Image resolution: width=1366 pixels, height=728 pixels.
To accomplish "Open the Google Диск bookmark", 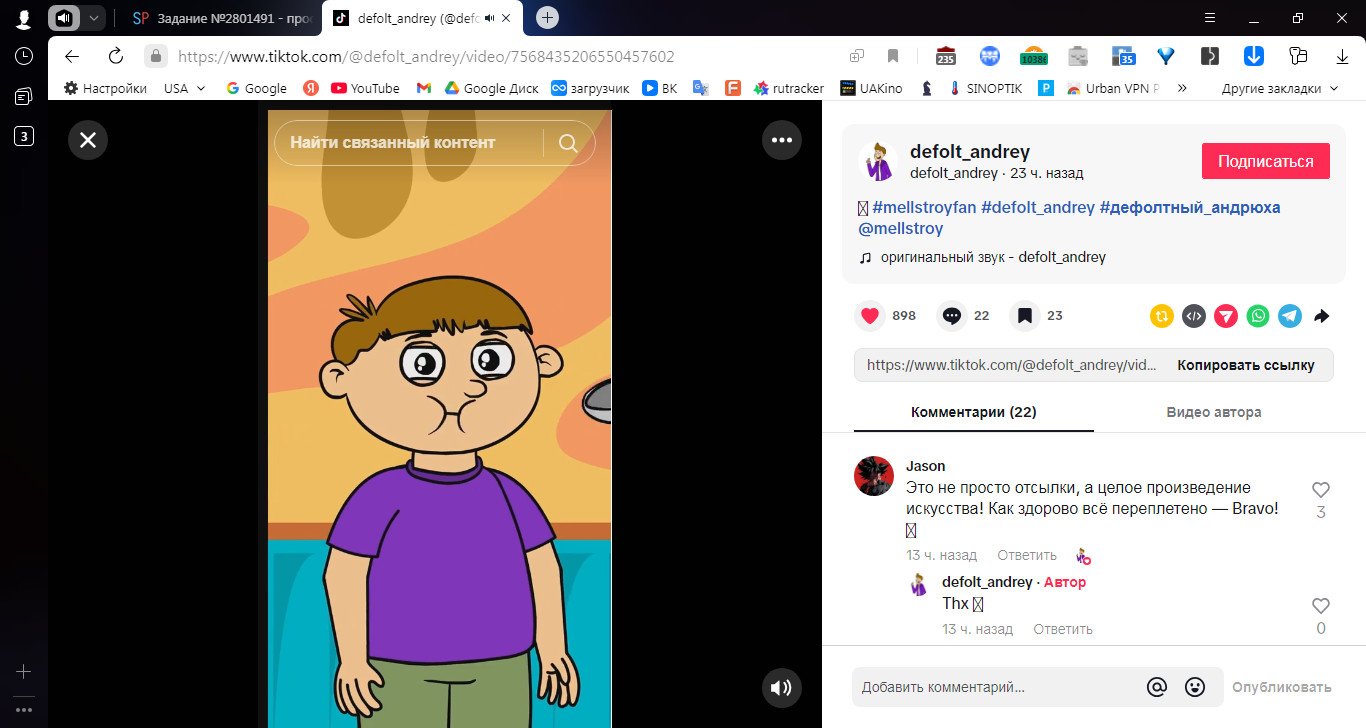I will tap(492, 88).
